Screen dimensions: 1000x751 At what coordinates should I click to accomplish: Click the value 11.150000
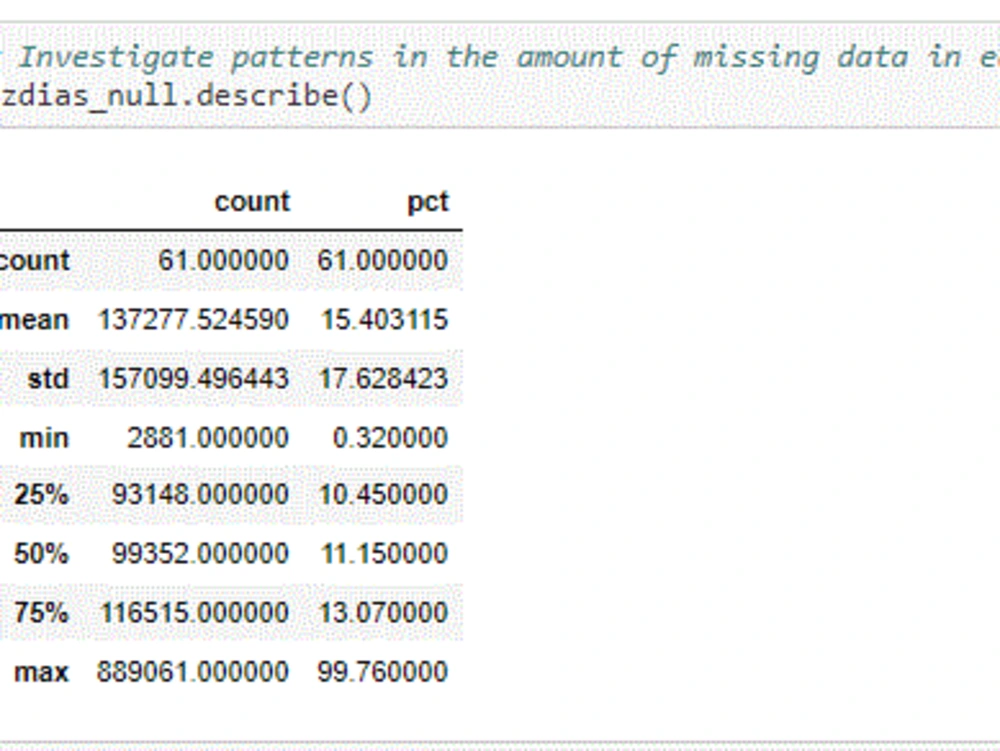click(385, 553)
